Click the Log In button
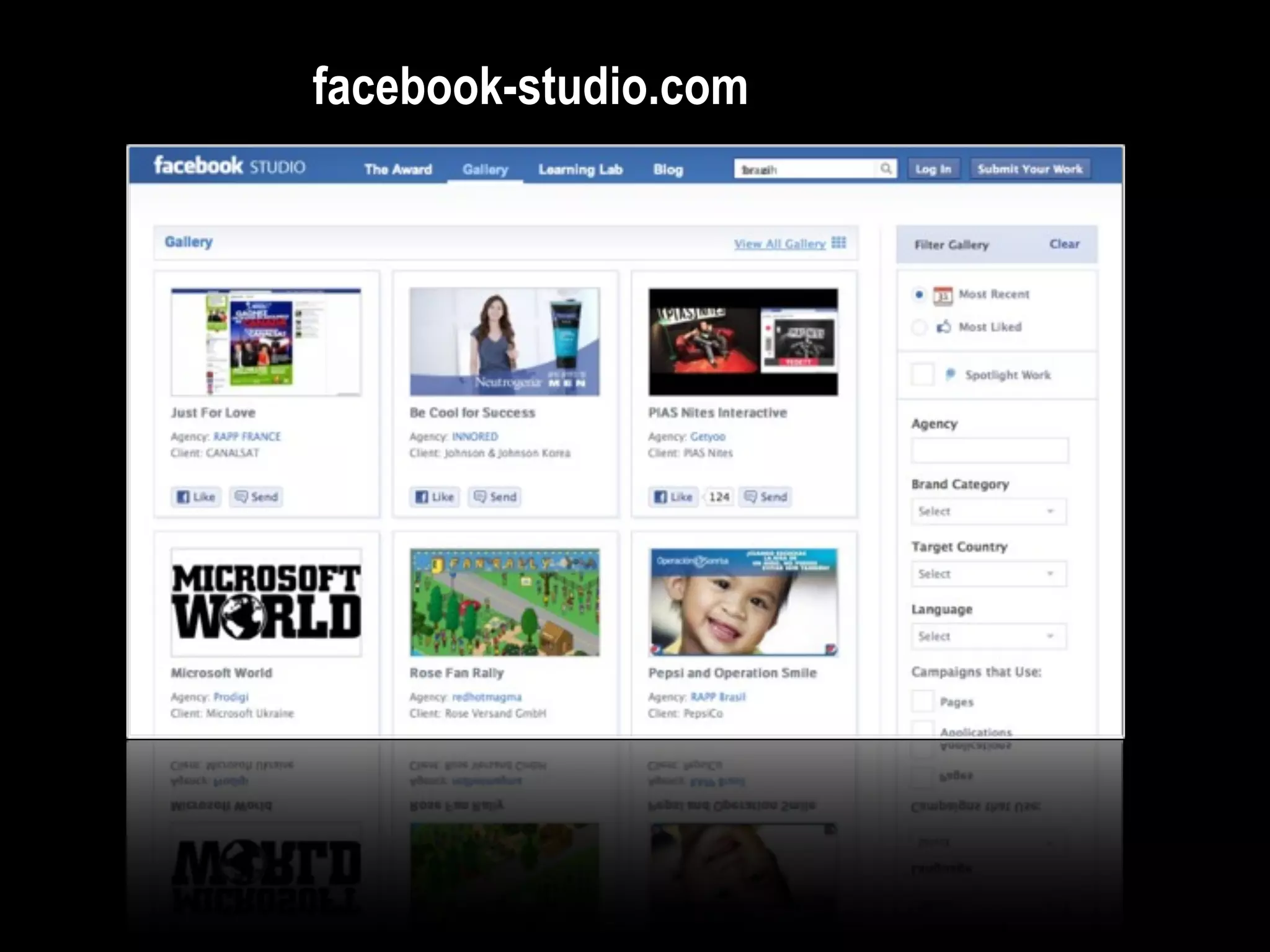The width and height of the screenshot is (1270, 952). coord(933,169)
